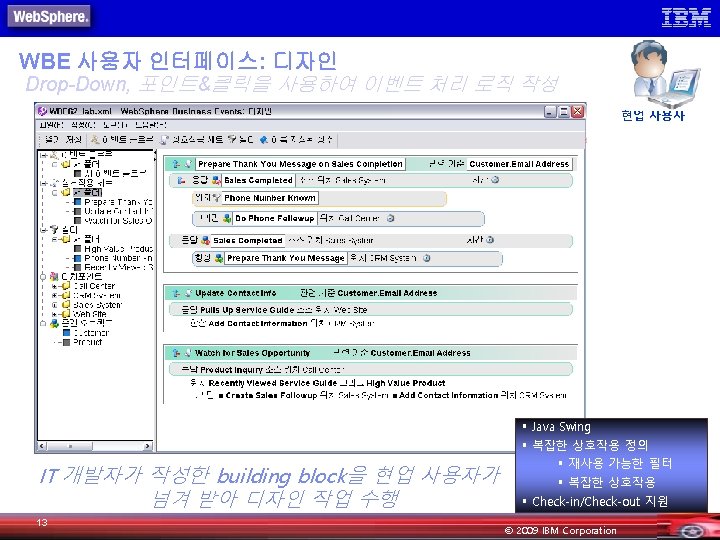Click the collapse icon on Watch for Sales Opportunity header
Viewport: 720px width, 540px height.
[x=176, y=353]
